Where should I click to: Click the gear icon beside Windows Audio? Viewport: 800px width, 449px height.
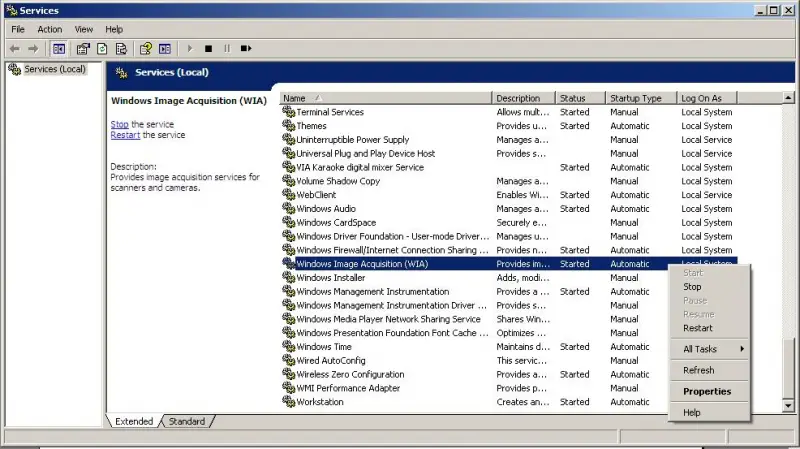point(289,208)
